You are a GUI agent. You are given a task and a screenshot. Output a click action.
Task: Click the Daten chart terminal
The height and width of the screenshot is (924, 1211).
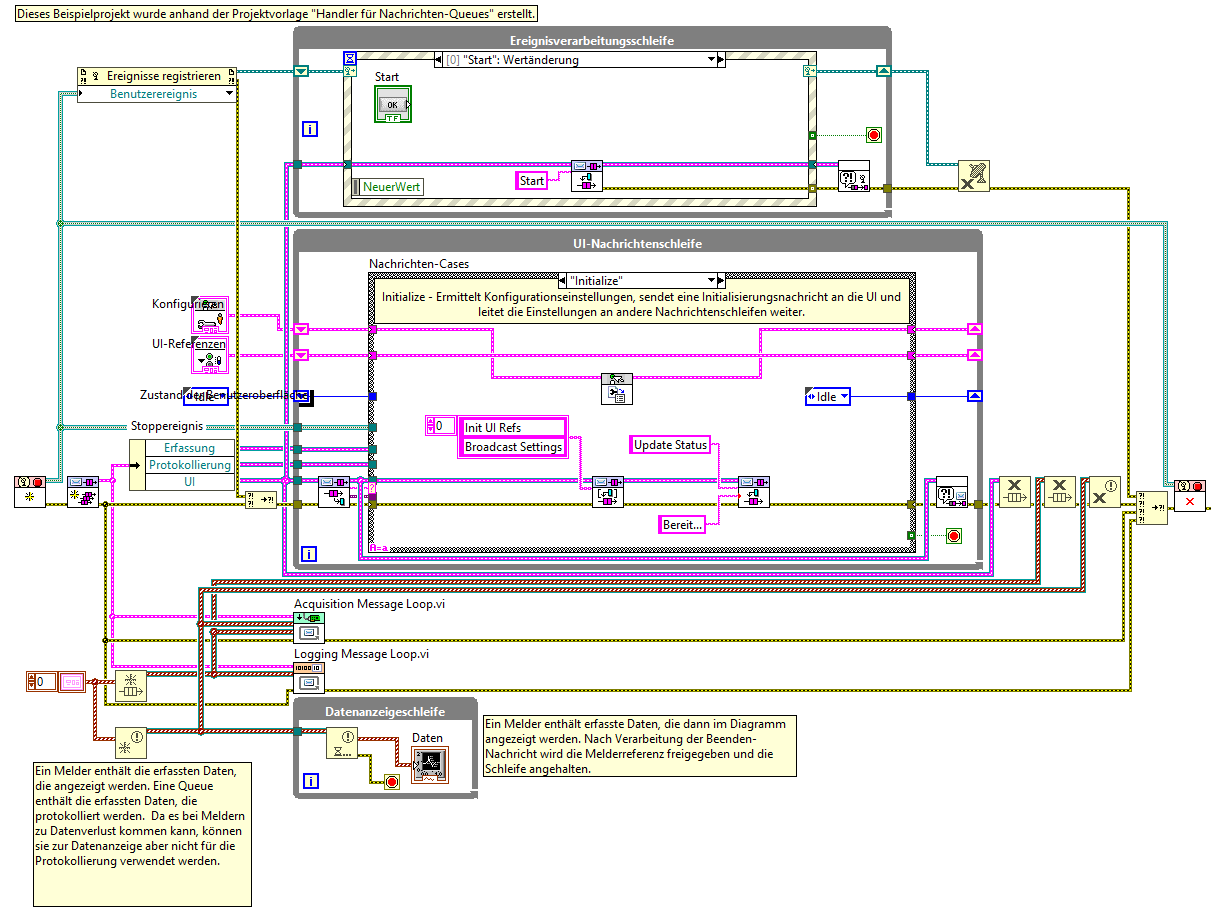(430, 764)
